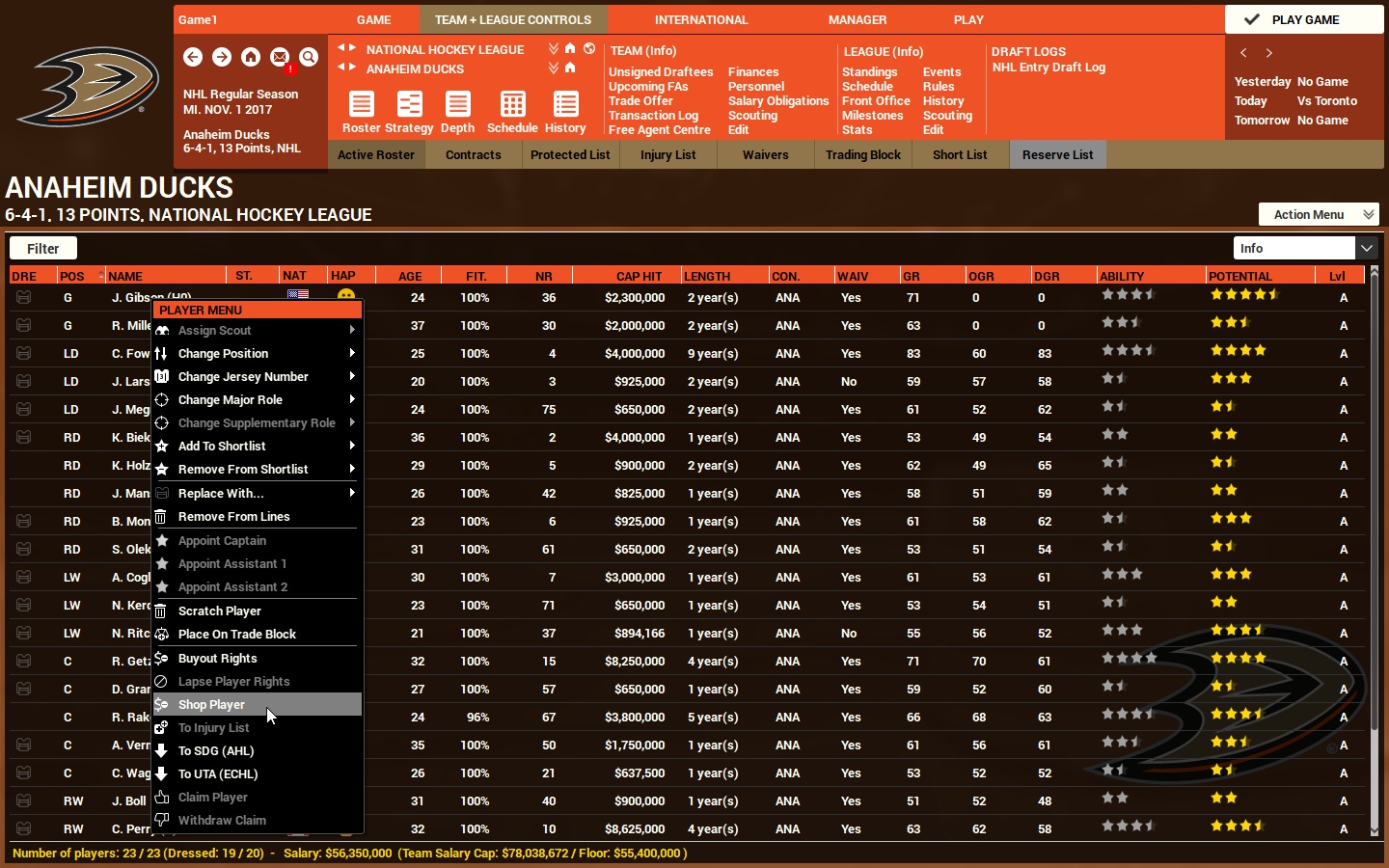Click the forward navigation arrow
The image size is (1389, 868).
(x=222, y=58)
